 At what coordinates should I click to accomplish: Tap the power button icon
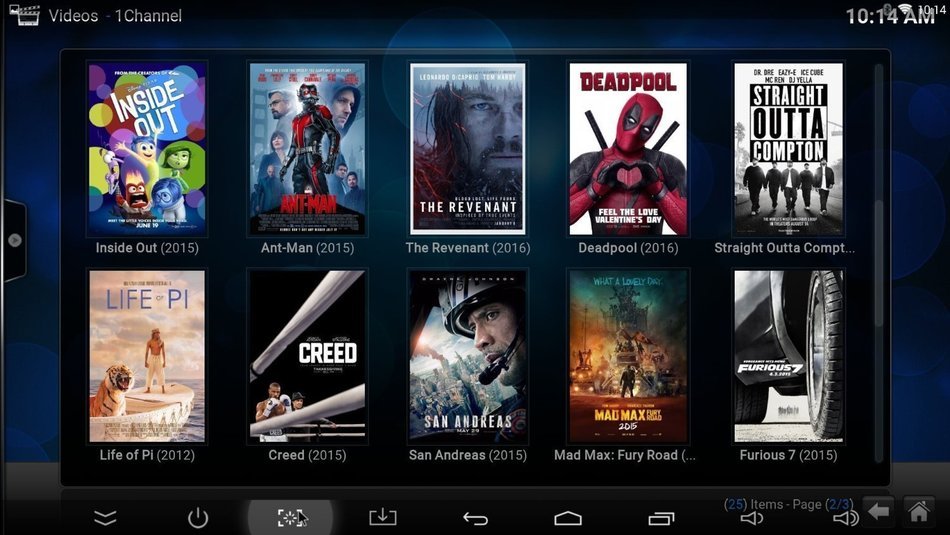(198, 518)
